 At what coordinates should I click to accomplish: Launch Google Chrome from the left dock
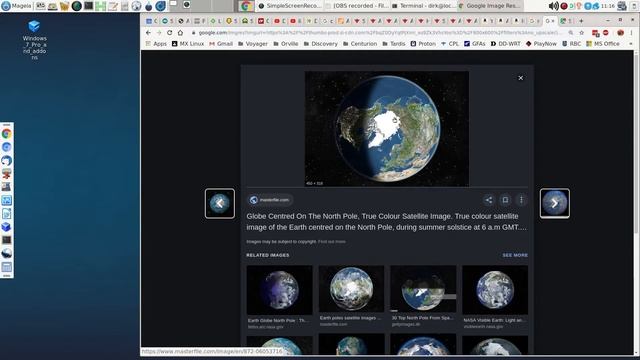[7, 133]
